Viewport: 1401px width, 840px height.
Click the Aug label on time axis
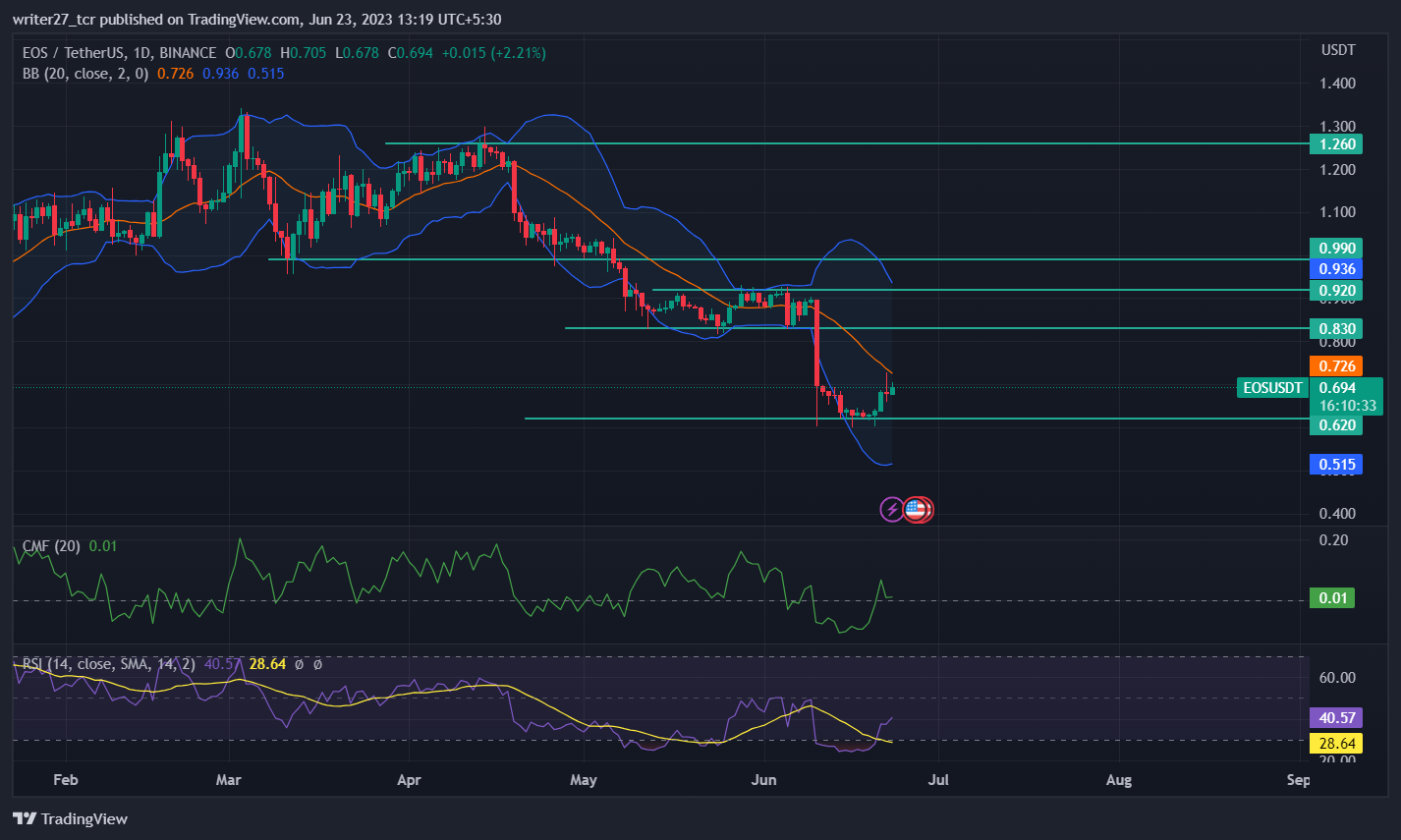[1119, 780]
